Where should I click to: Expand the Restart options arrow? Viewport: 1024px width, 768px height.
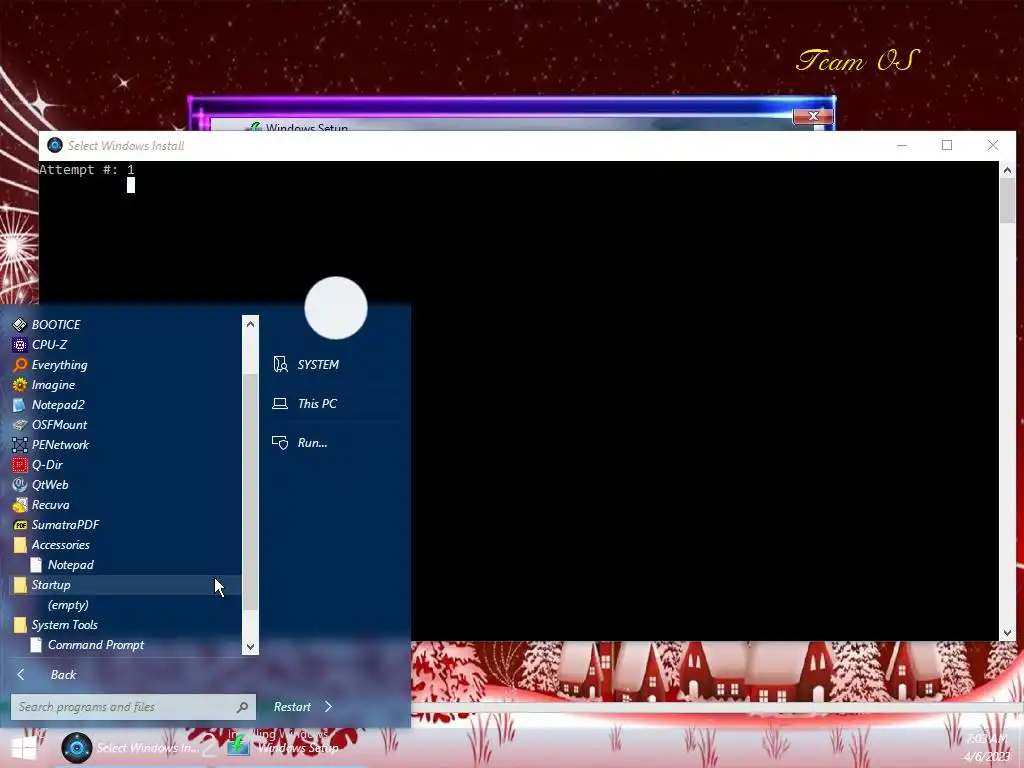click(328, 707)
